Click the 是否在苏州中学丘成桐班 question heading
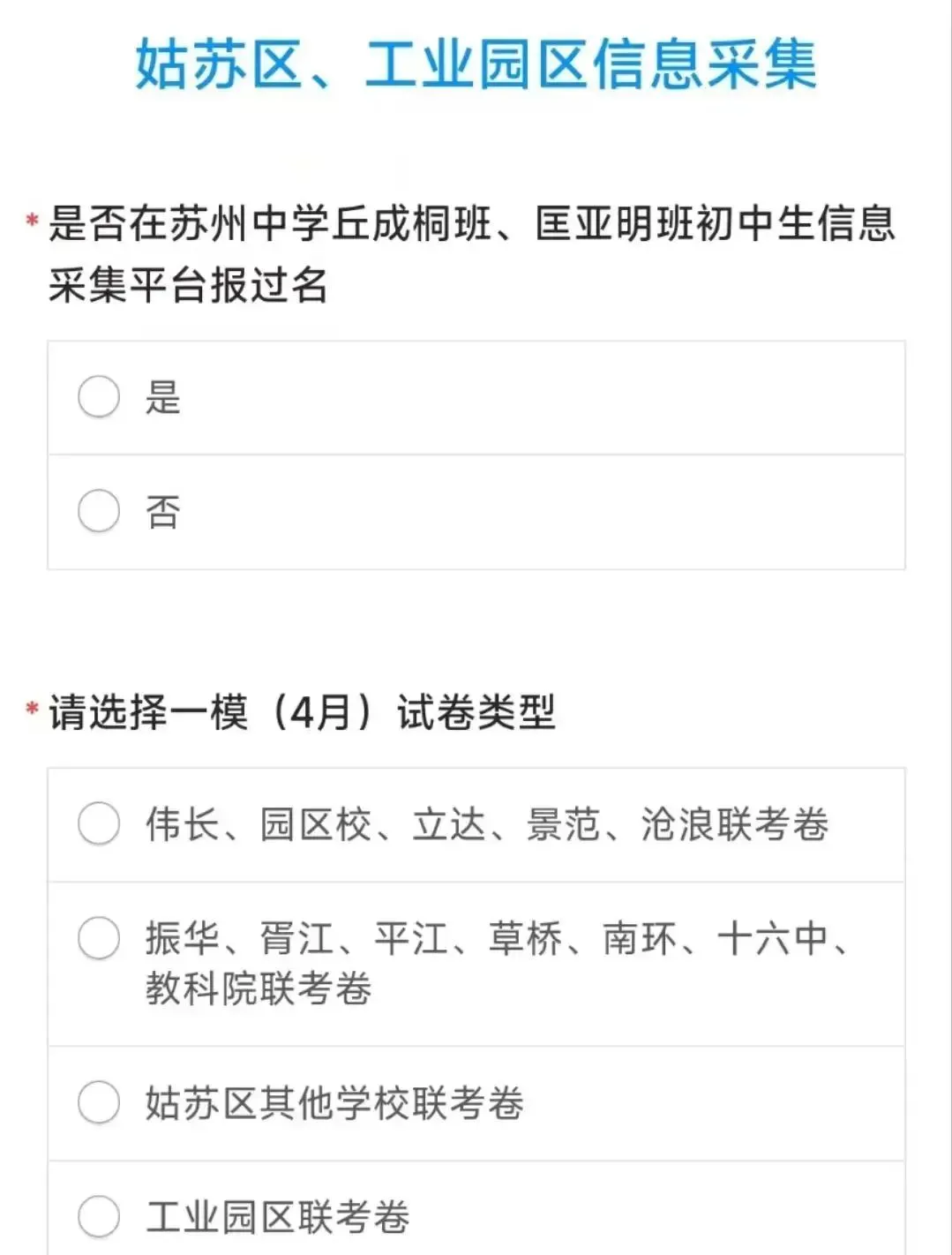Image resolution: width=952 pixels, height=1255 pixels. (472, 223)
